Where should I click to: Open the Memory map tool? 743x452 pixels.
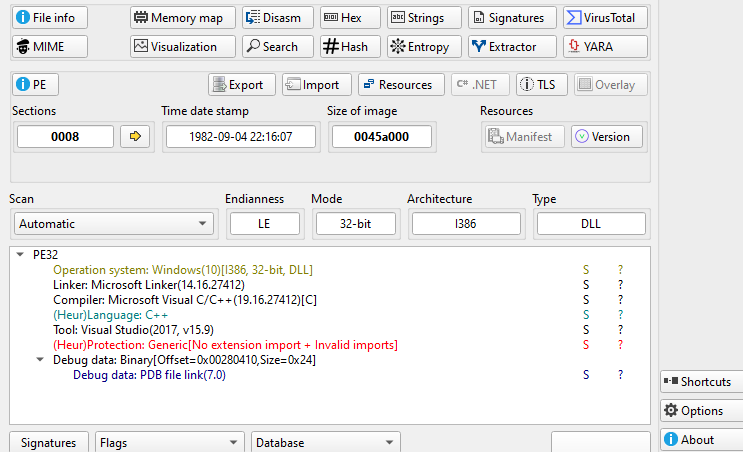[183, 18]
